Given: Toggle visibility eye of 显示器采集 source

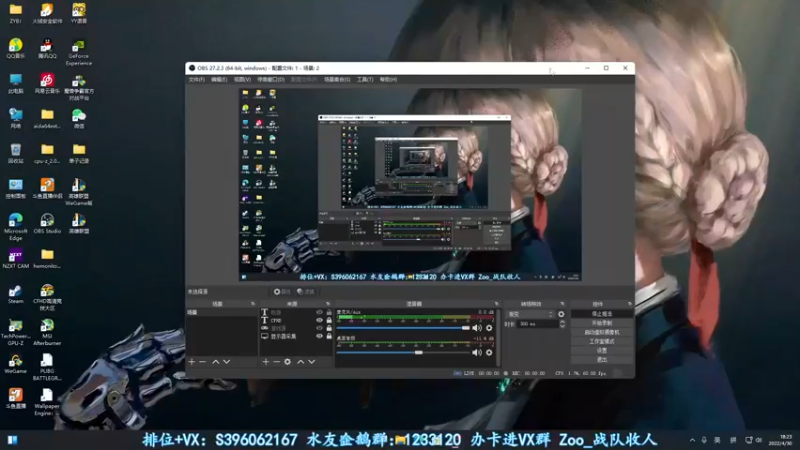Looking at the screenshot, I should tap(319, 336).
